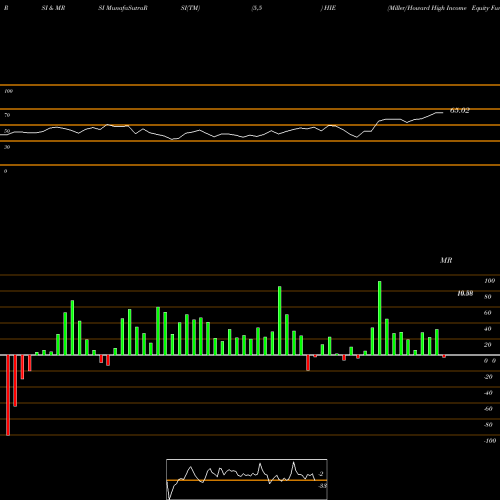Click the 'Miller/Howard High Income Equity' fund title
The image size is (500, 500).
(x=438, y=8)
